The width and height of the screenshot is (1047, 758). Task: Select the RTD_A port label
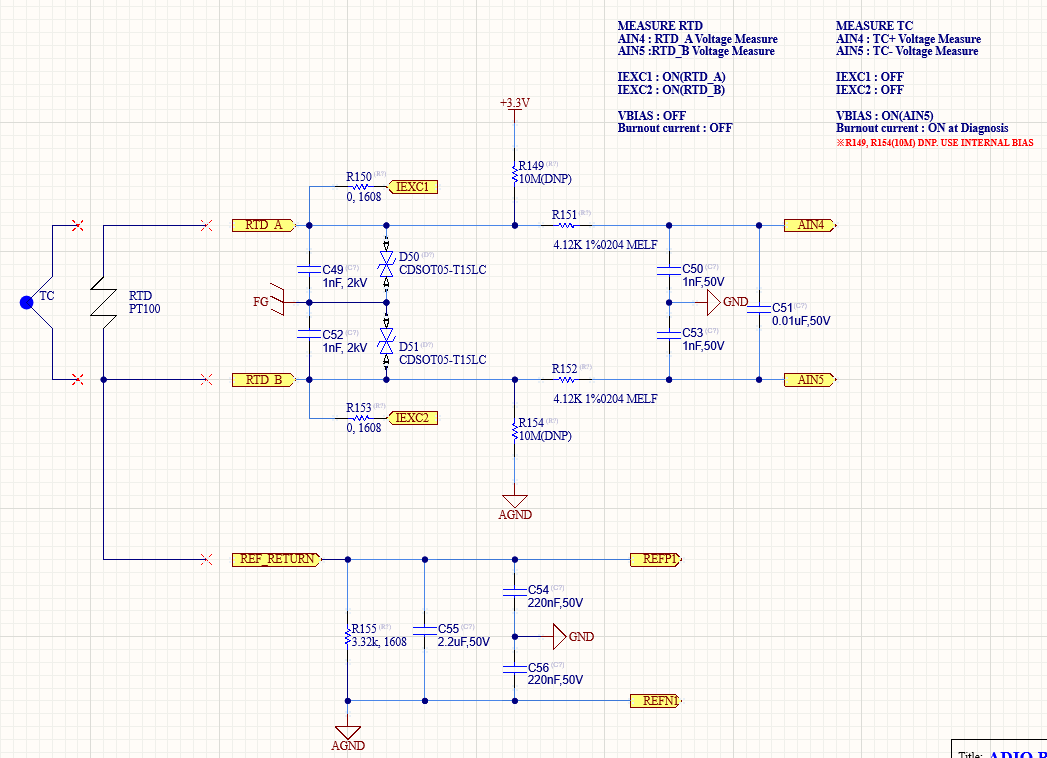[x=264, y=225]
